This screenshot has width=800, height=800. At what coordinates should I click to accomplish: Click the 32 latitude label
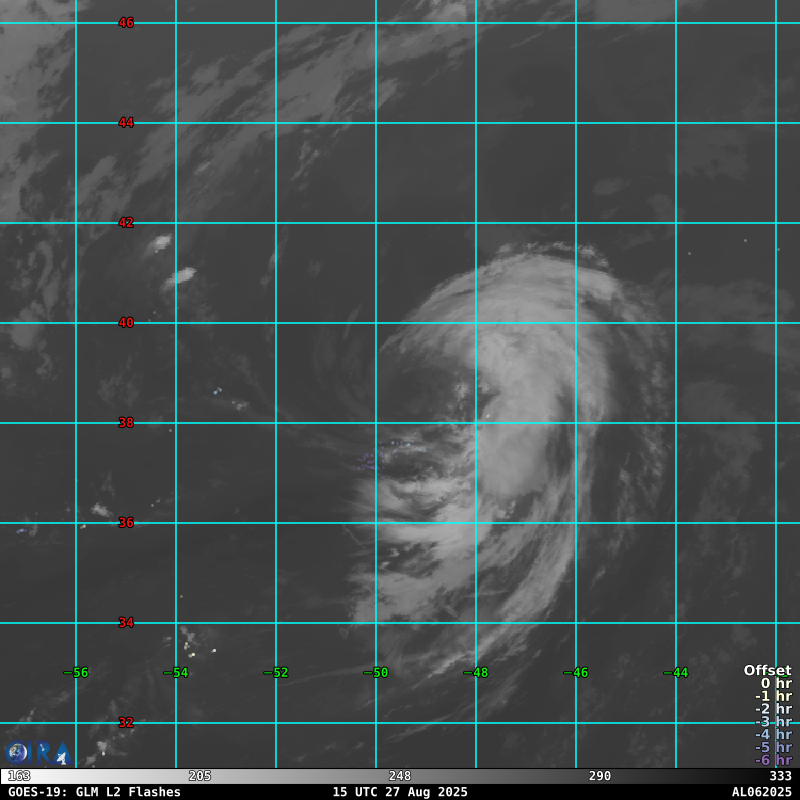126,722
